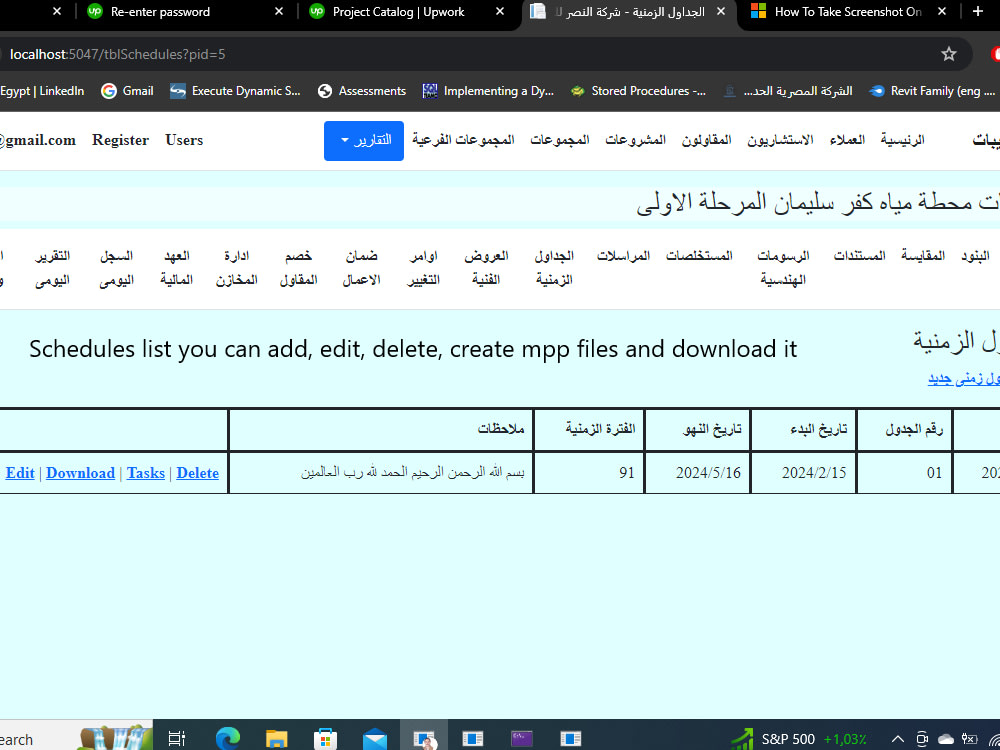Open المجموعات الفرعية subgroups nav item
Screen dimensions: 1000x750
pyautogui.click(x=463, y=140)
